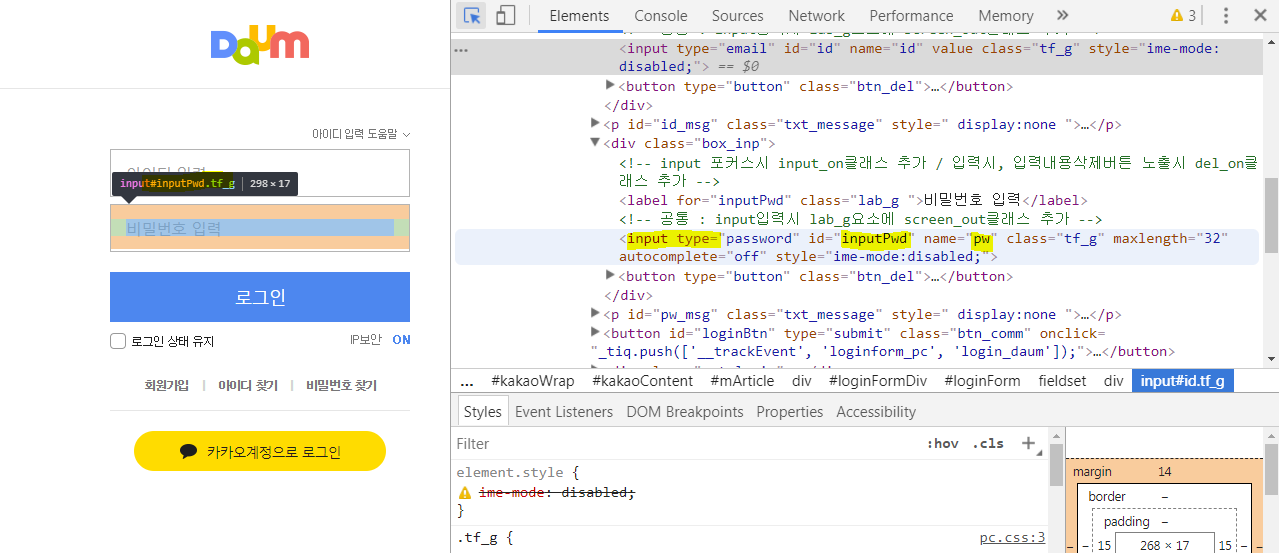Open the 아이디 찾기 link
The image size is (1279, 553).
248,385
